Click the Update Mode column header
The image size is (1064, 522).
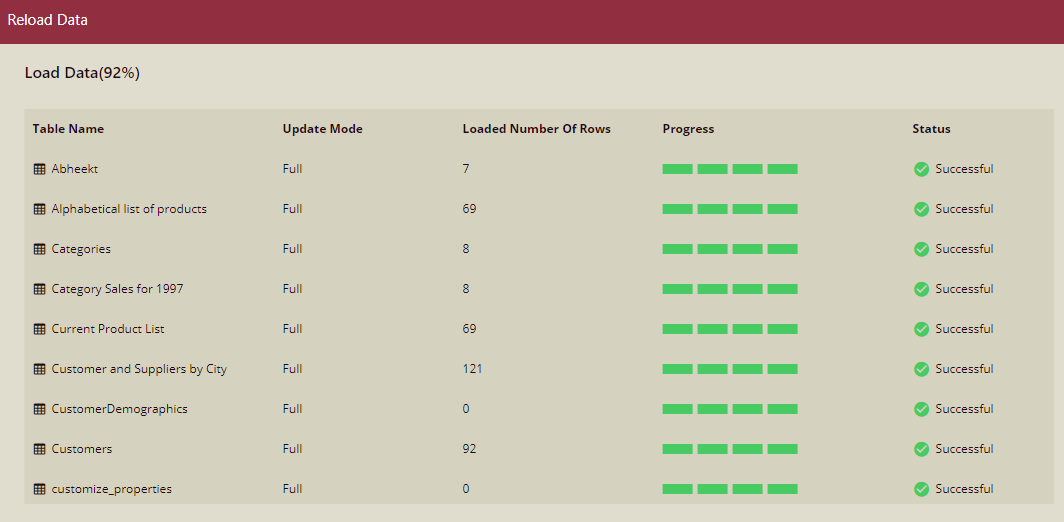point(322,129)
